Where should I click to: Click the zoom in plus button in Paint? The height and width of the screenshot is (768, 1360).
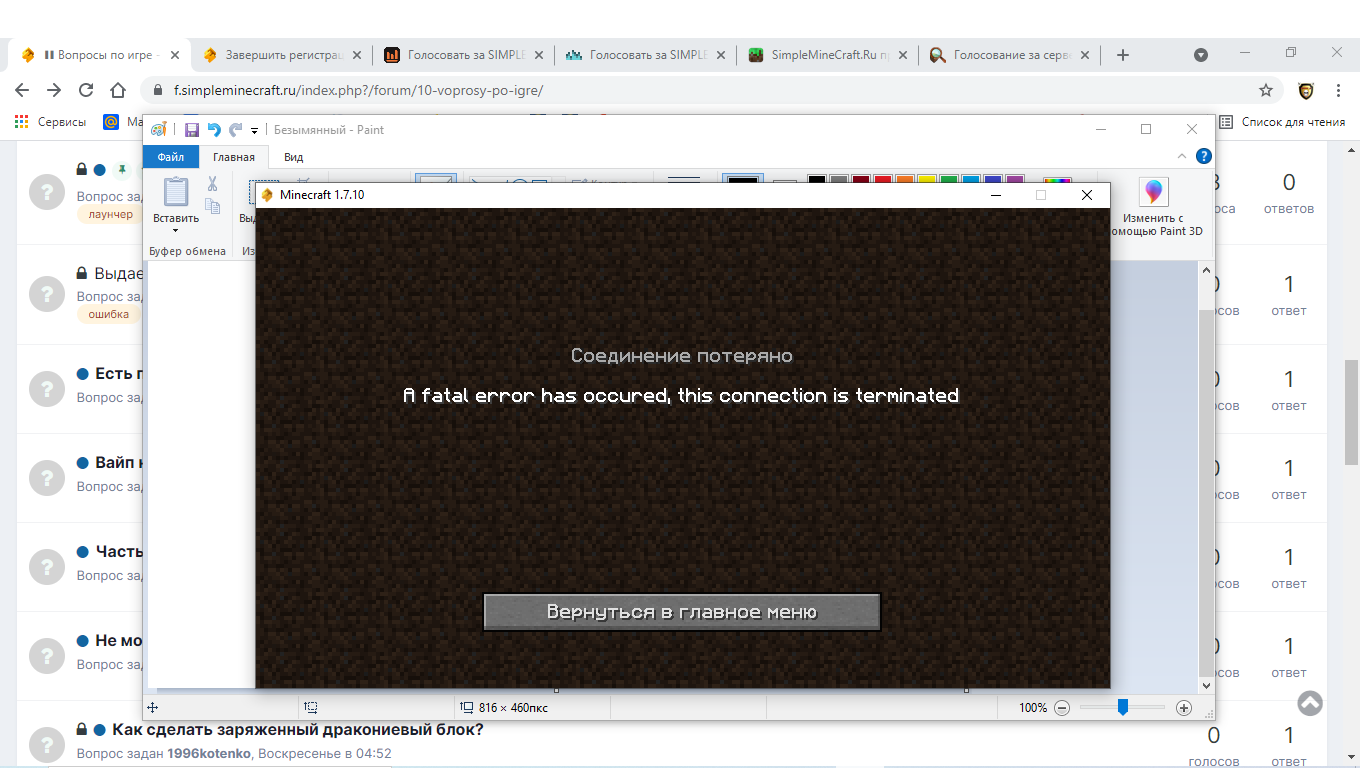point(1184,708)
